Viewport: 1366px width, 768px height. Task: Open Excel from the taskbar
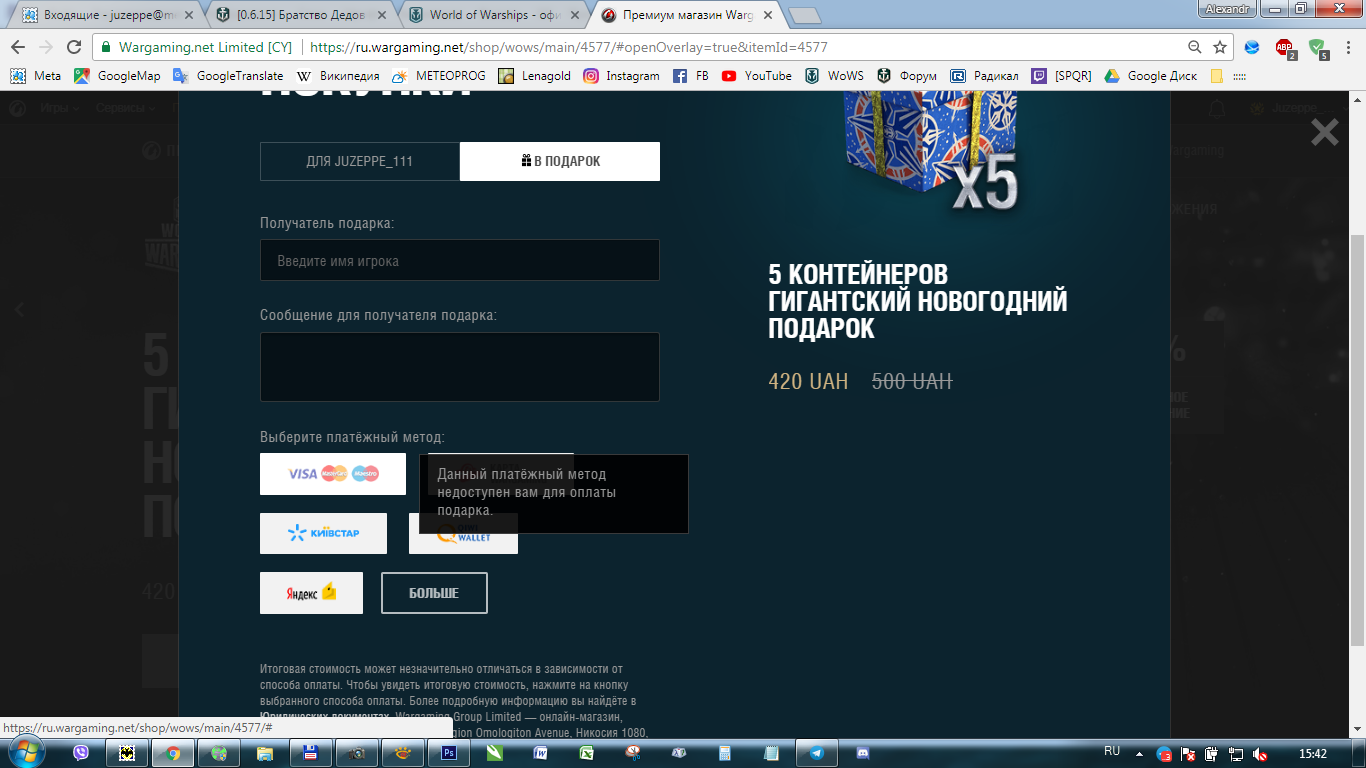587,753
